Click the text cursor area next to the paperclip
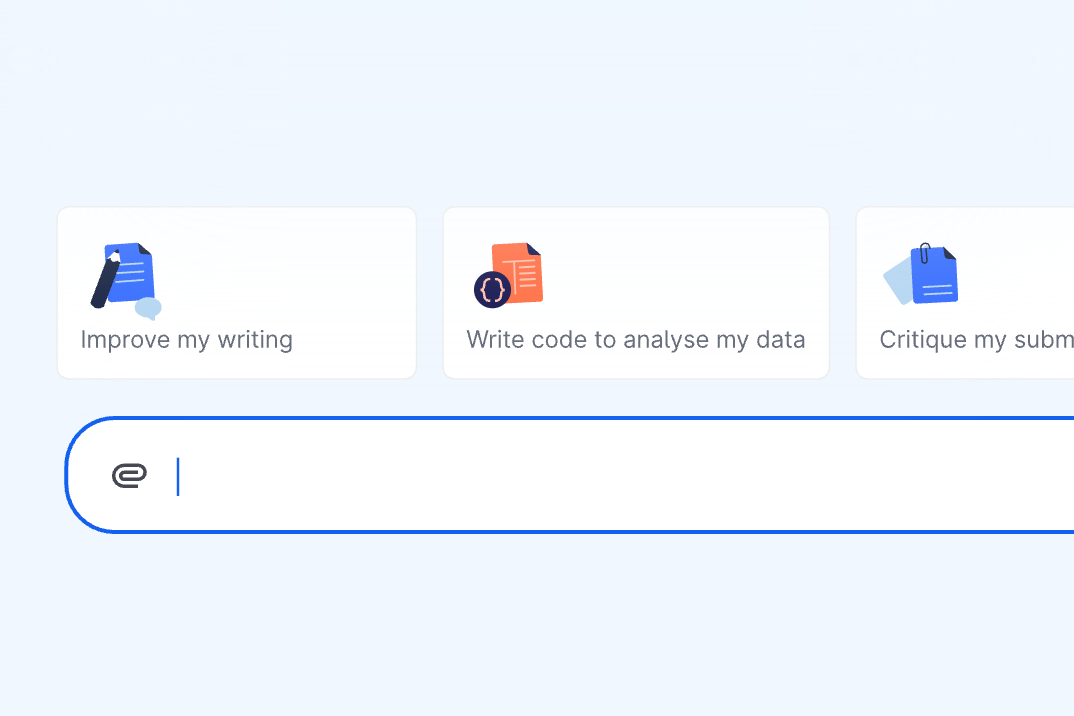The height and width of the screenshot is (716, 1074). pyautogui.click(x=178, y=477)
